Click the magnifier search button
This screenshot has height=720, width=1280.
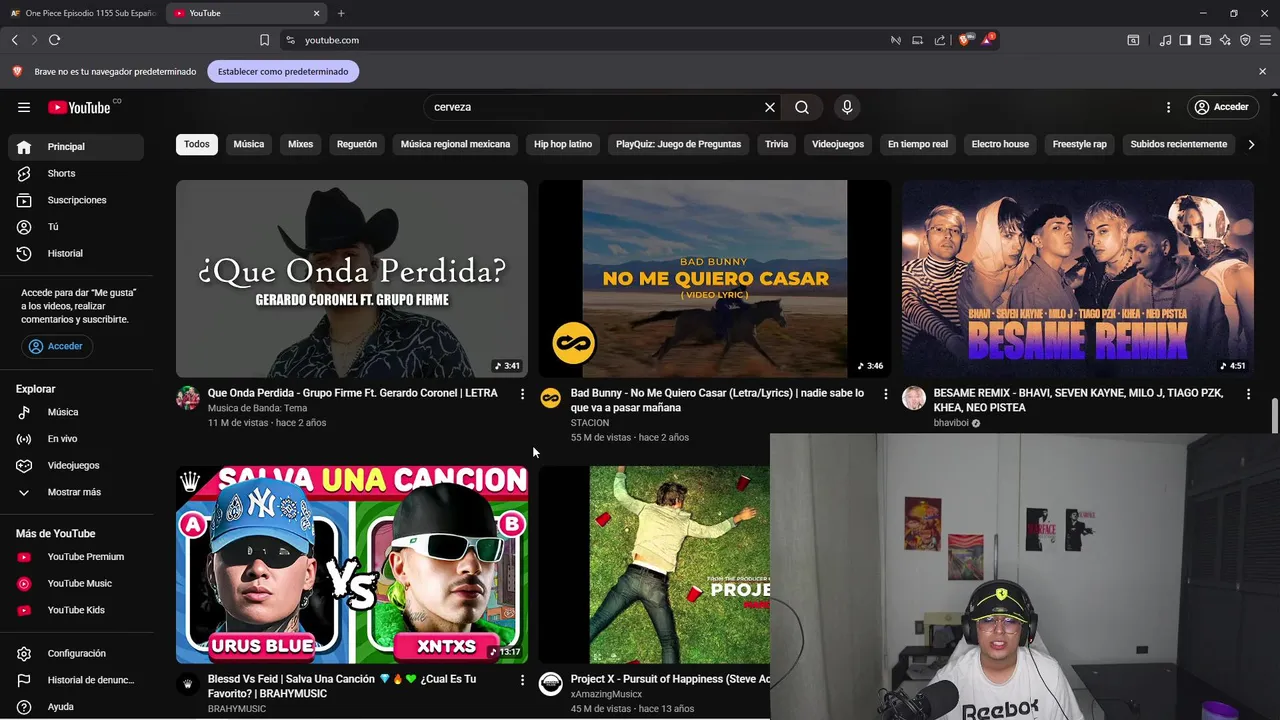tap(802, 107)
